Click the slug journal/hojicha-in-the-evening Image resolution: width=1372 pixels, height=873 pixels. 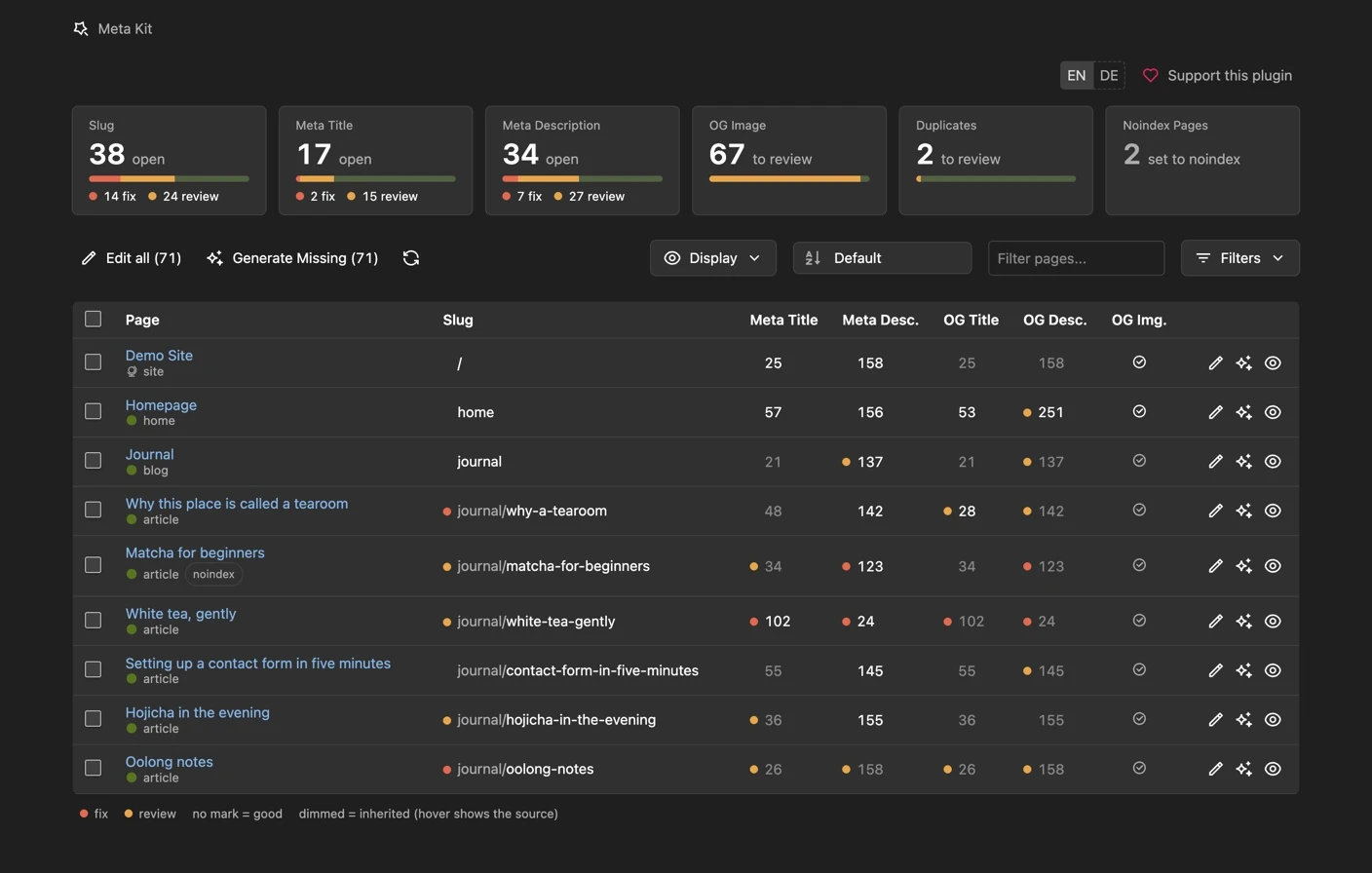click(x=556, y=720)
